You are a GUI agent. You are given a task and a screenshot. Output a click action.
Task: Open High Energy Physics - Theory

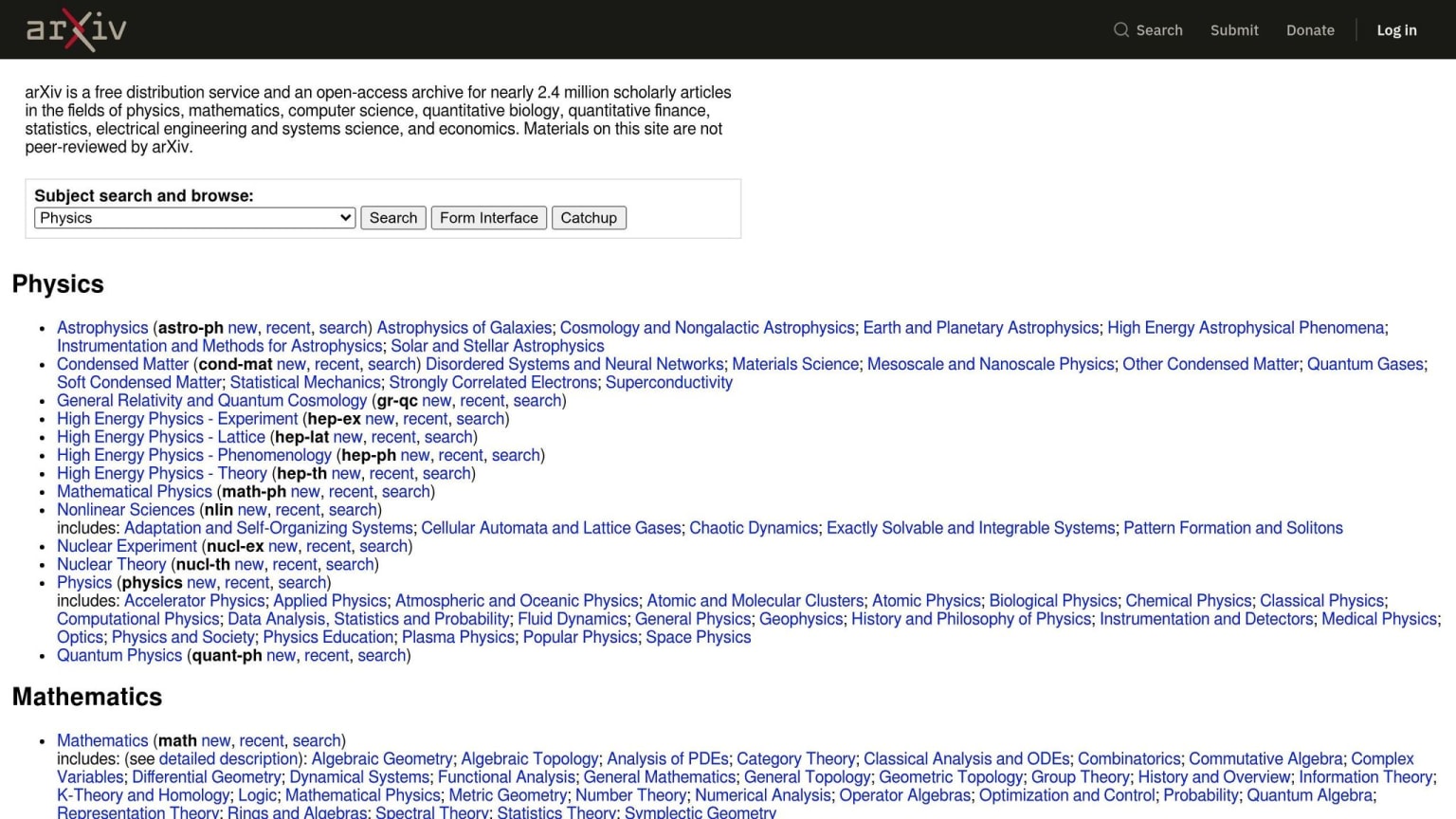162,473
